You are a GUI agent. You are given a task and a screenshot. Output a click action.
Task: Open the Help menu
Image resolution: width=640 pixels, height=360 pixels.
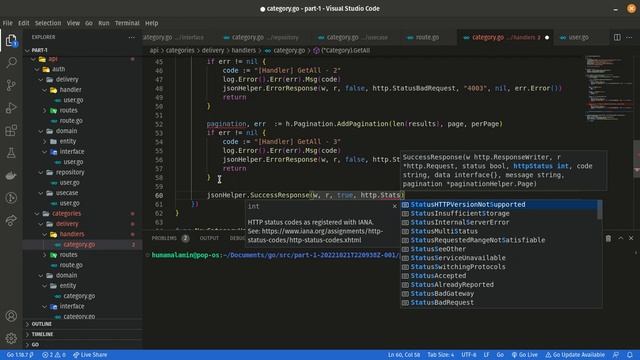(151, 23)
